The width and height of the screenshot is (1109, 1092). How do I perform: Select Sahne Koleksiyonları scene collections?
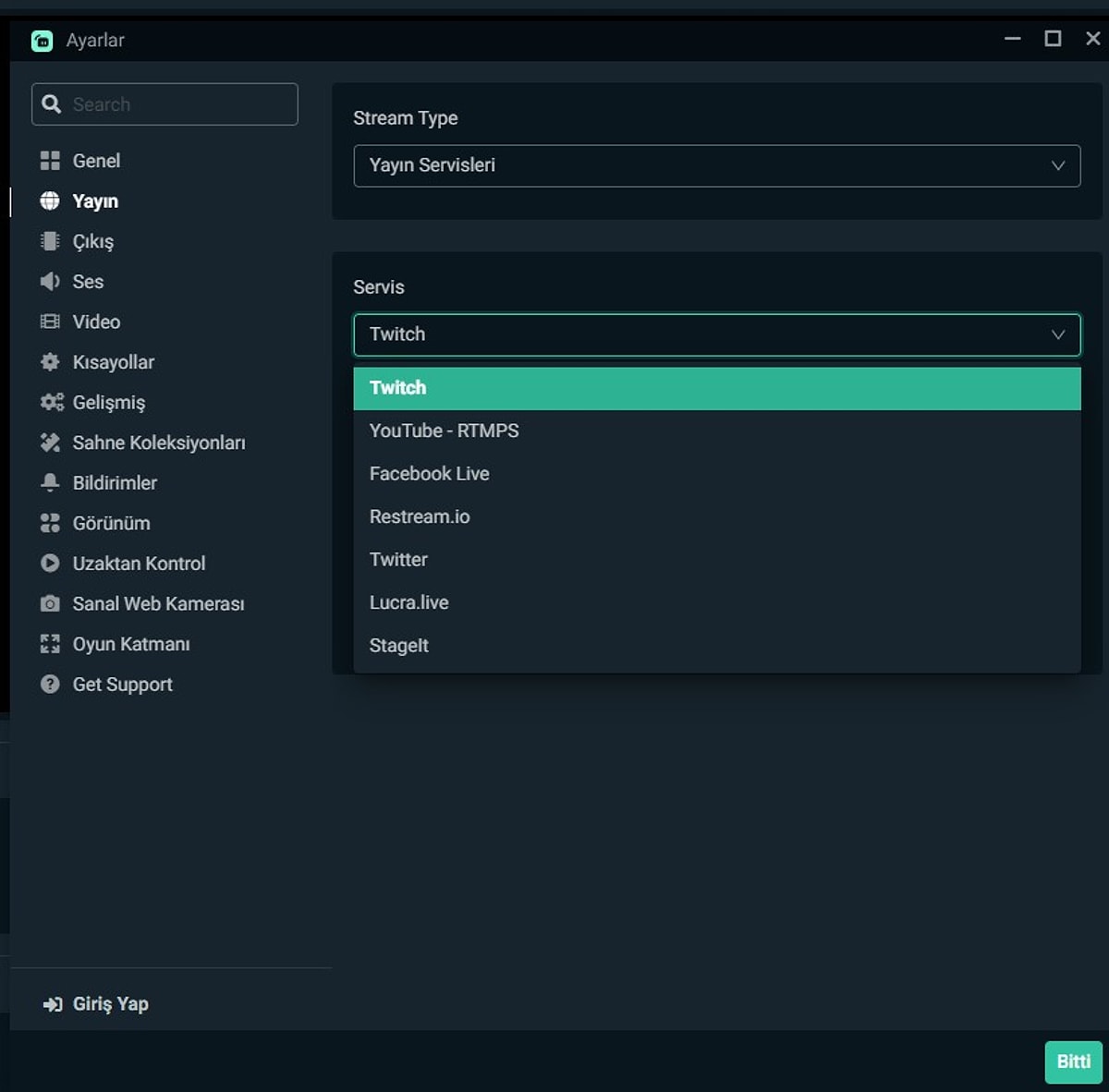159,443
